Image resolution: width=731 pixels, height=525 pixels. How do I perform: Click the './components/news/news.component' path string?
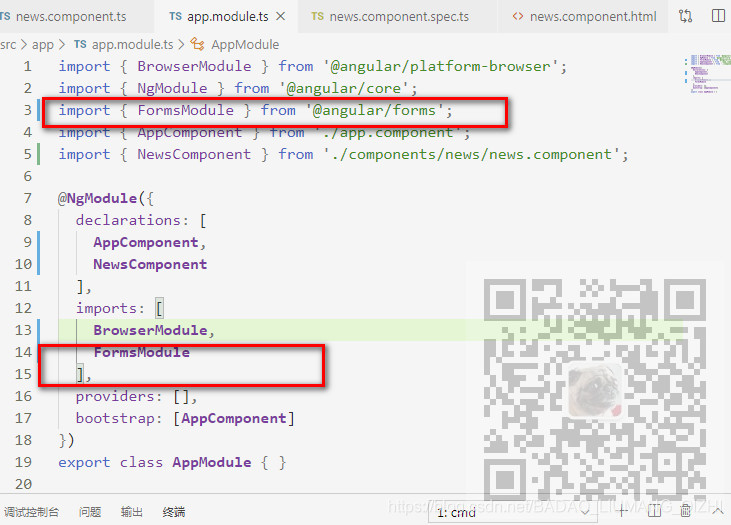point(472,154)
